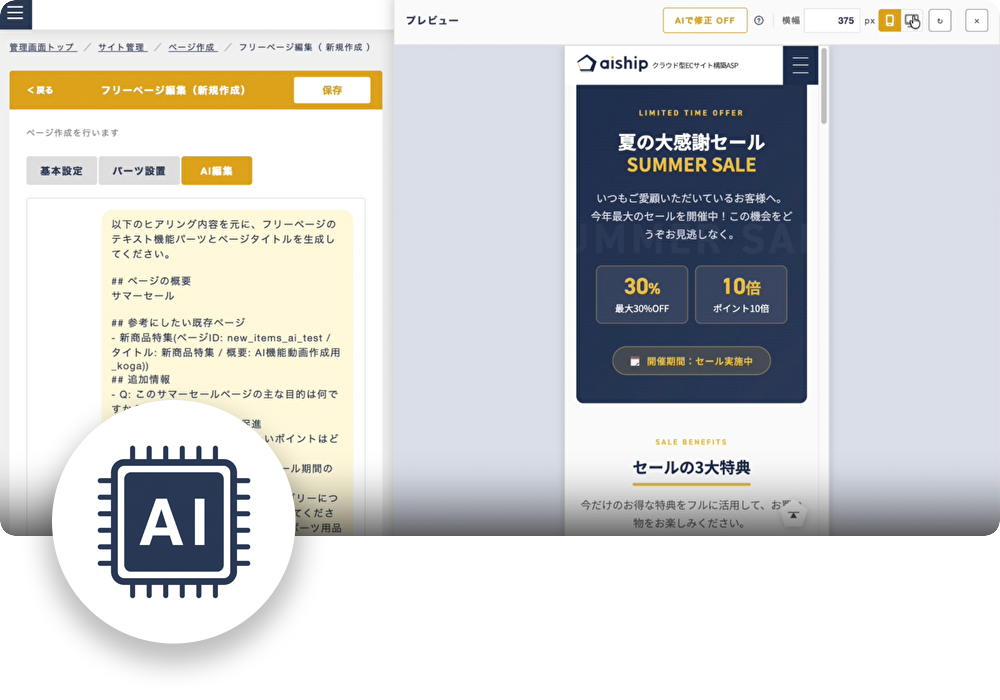Switch to the 基本設定 tab
The height and width of the screenshot is (700, 1000).
(x=61, y=171)
